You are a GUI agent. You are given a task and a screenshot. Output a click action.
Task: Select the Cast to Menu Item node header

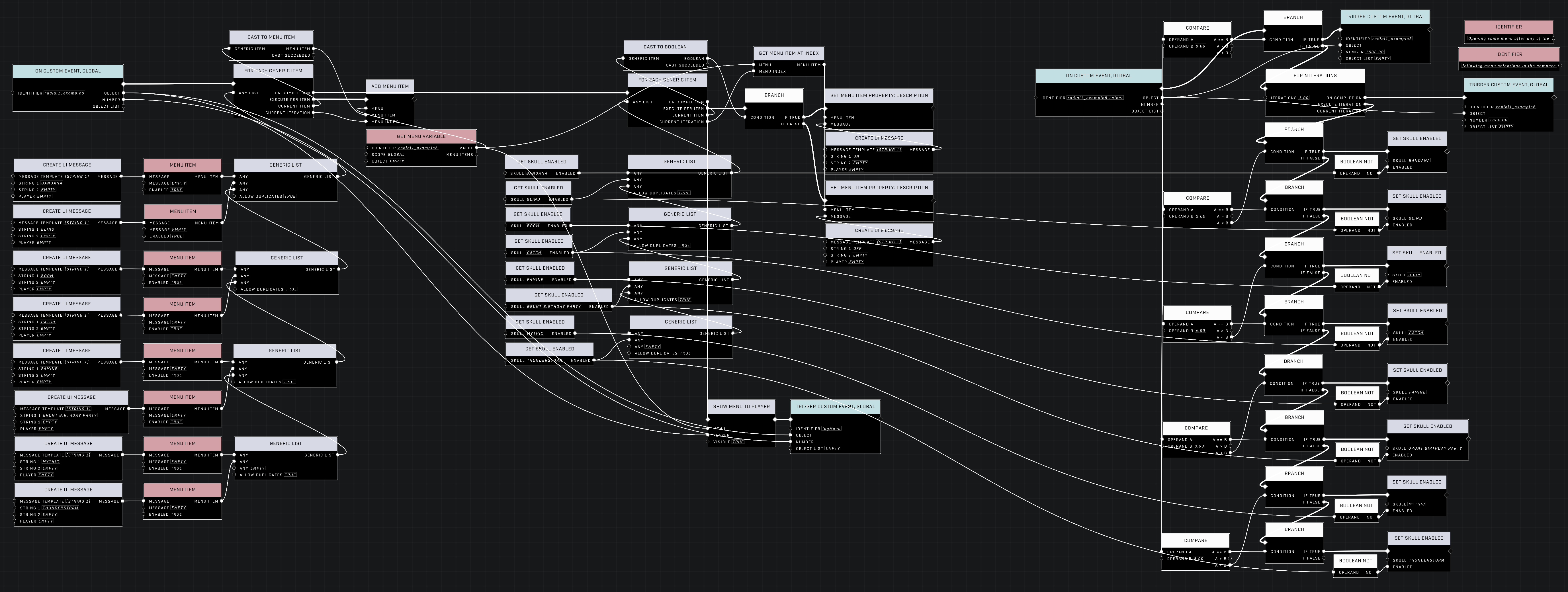(x=271, y=37)
